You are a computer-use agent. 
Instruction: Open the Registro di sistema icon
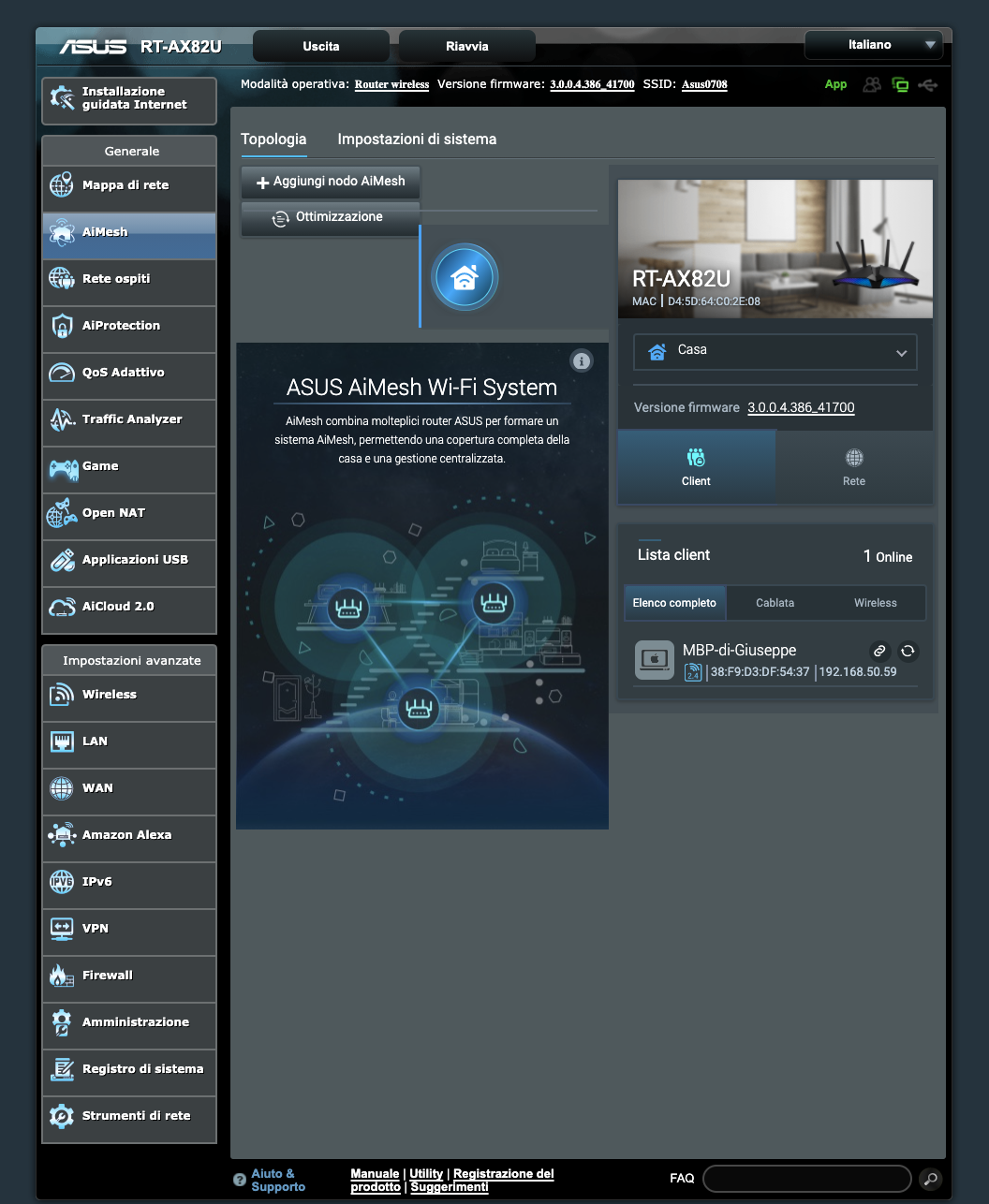click(62, 1068)
